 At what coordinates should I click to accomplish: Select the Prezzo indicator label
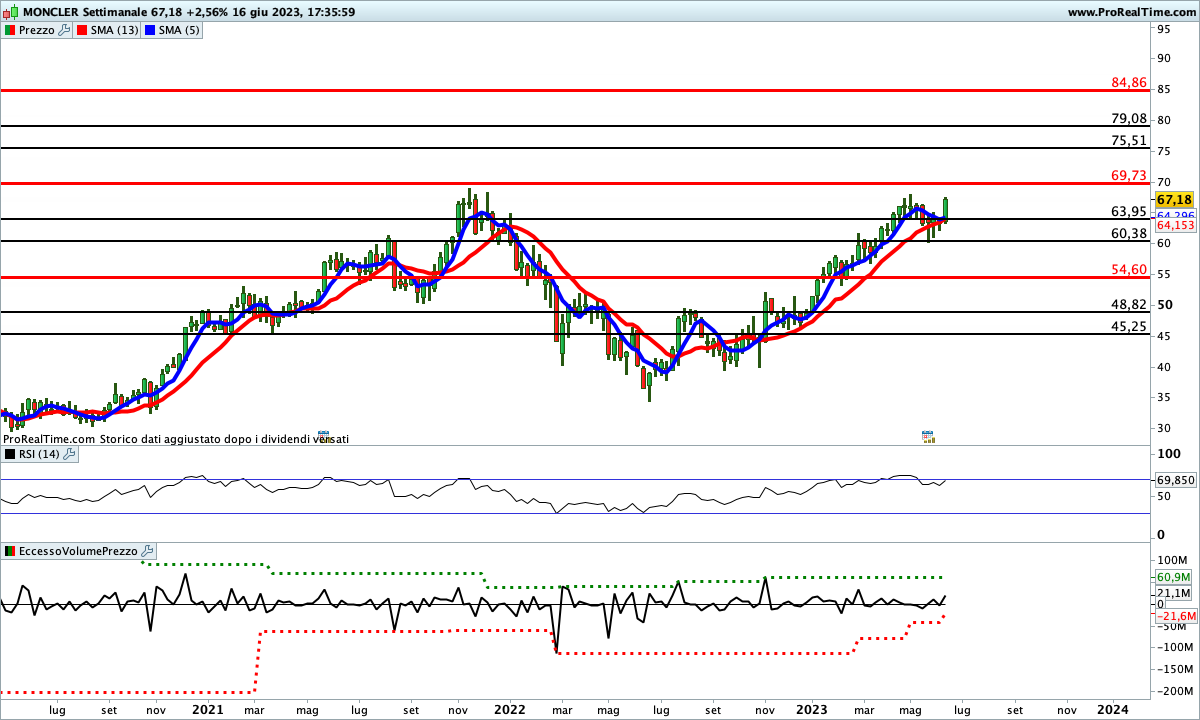coord(36,31)
